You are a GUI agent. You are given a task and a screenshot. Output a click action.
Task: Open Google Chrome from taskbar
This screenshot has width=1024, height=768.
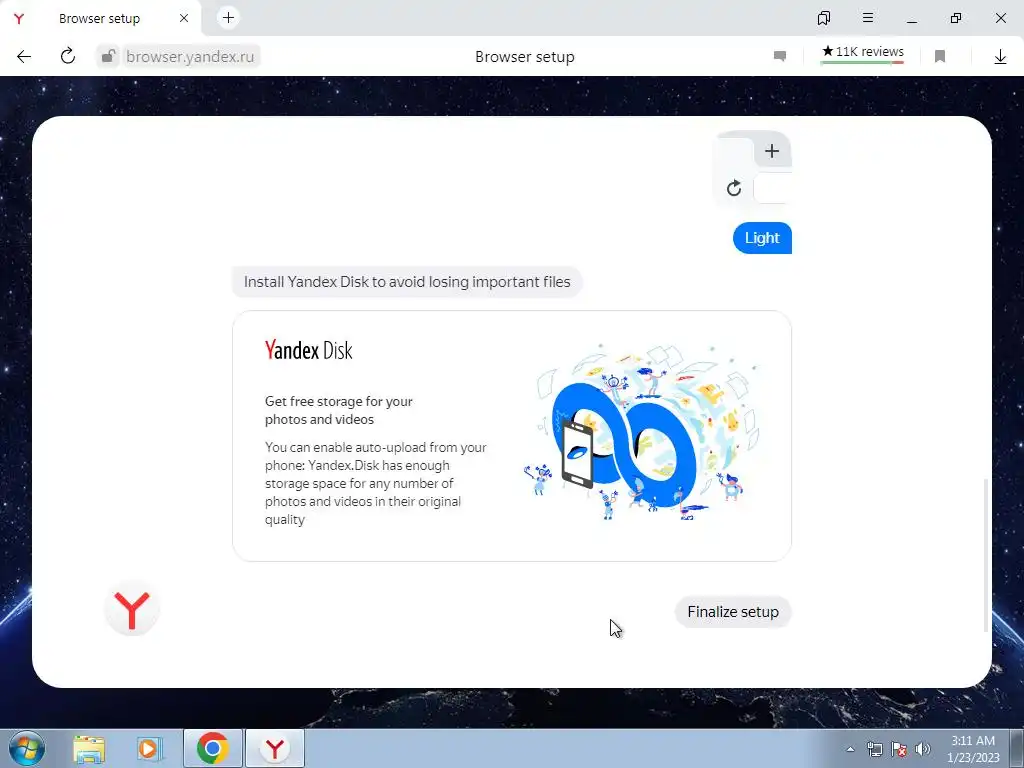tap(212, 748)
